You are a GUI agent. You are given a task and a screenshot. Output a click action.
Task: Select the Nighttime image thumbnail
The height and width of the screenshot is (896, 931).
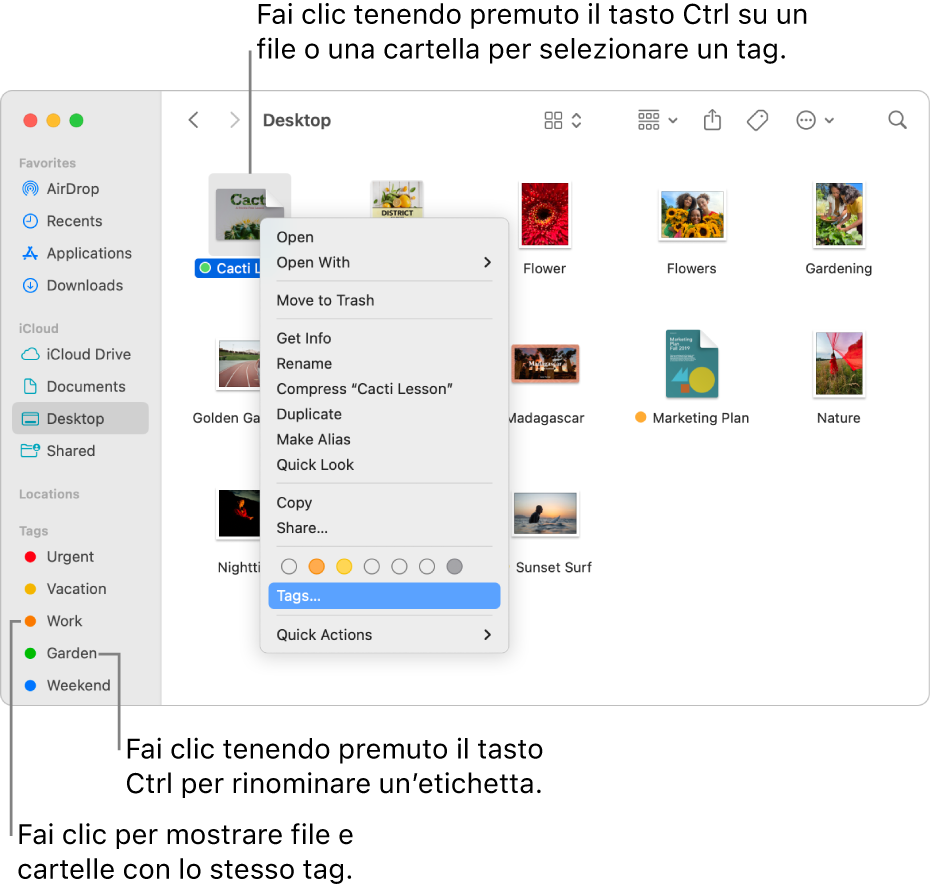pos(239,513)
